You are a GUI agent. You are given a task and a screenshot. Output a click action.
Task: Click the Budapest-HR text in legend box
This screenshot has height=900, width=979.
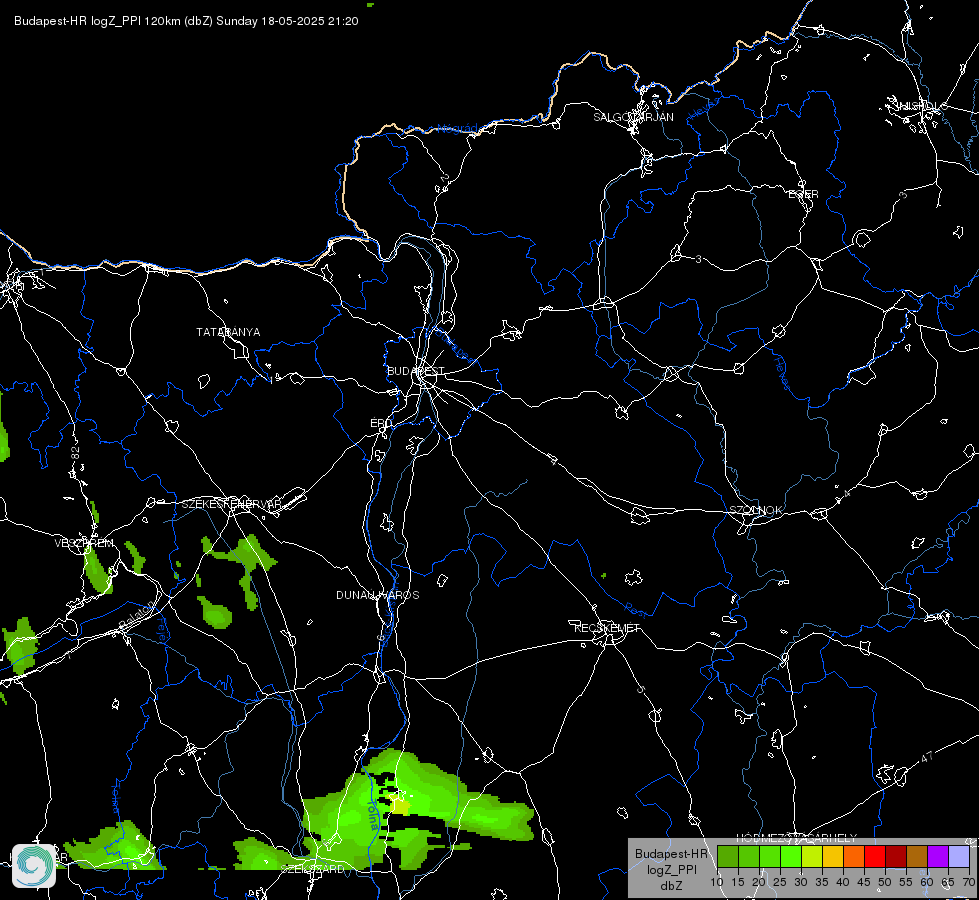[672, 854]
